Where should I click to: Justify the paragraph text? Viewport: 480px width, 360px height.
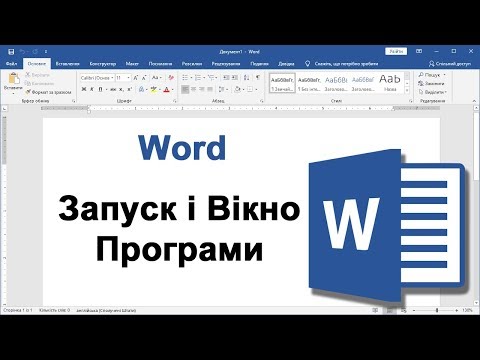(210, 89)
